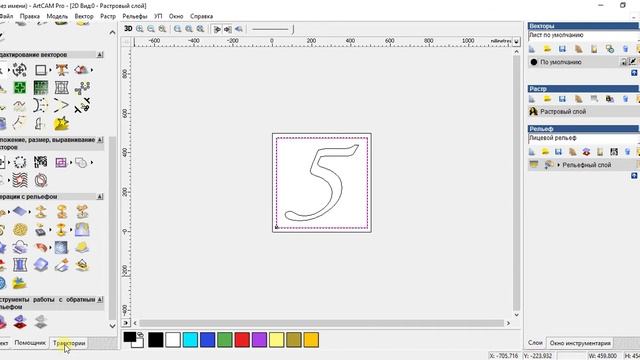Select the red diamond back relief tool
640x360 pixels.
click(x=20, y=322)
